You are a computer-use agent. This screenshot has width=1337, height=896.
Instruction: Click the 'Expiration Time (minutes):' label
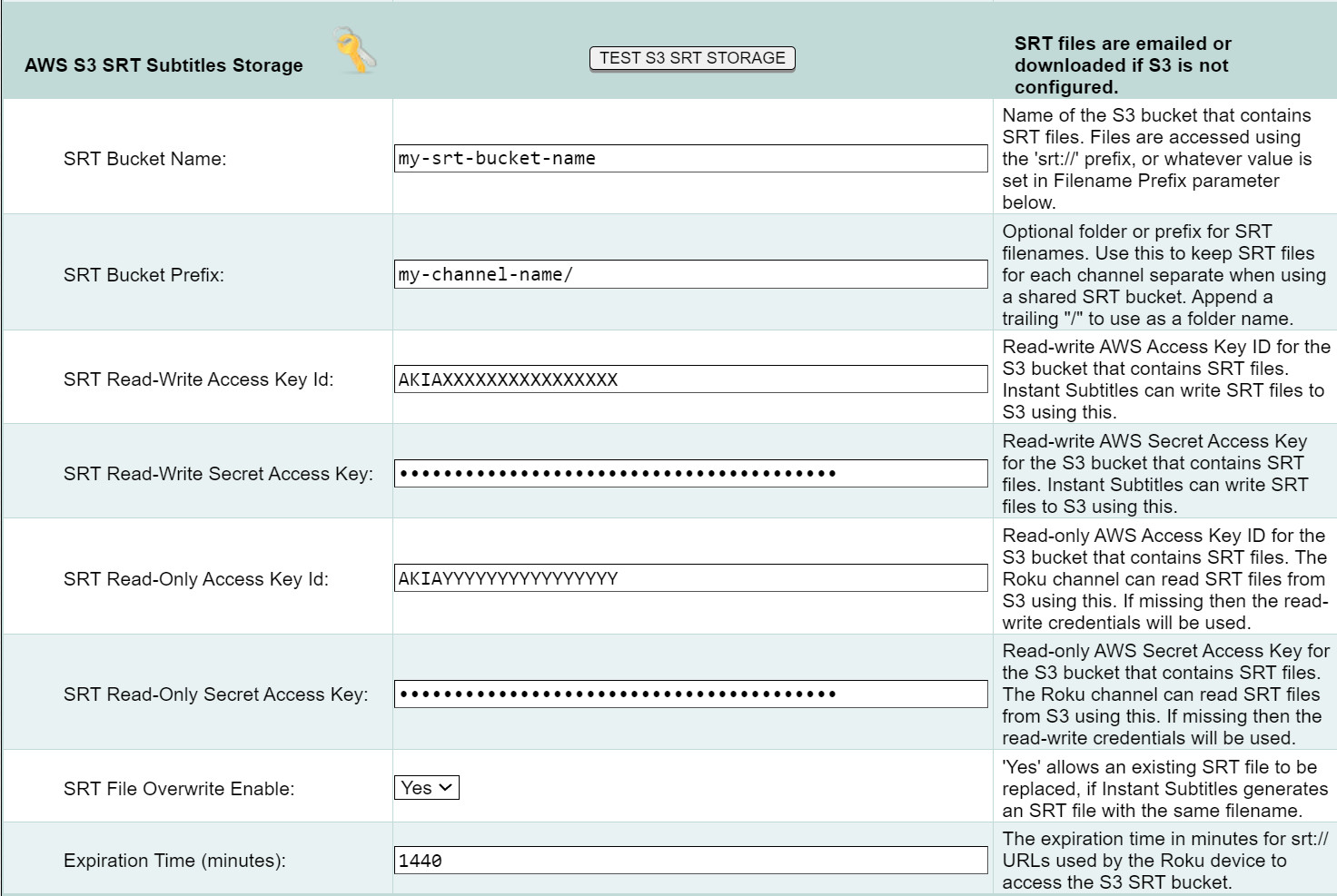point(174,861)
